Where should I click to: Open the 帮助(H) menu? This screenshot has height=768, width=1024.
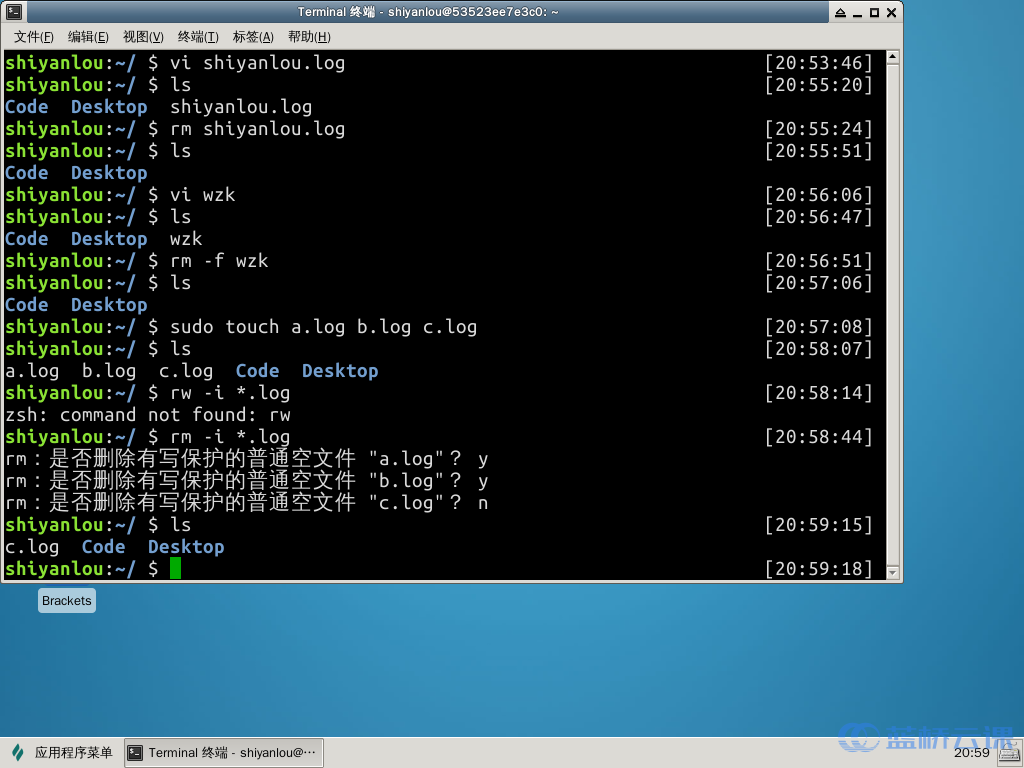pyautogui.click(x=309, y=37)
